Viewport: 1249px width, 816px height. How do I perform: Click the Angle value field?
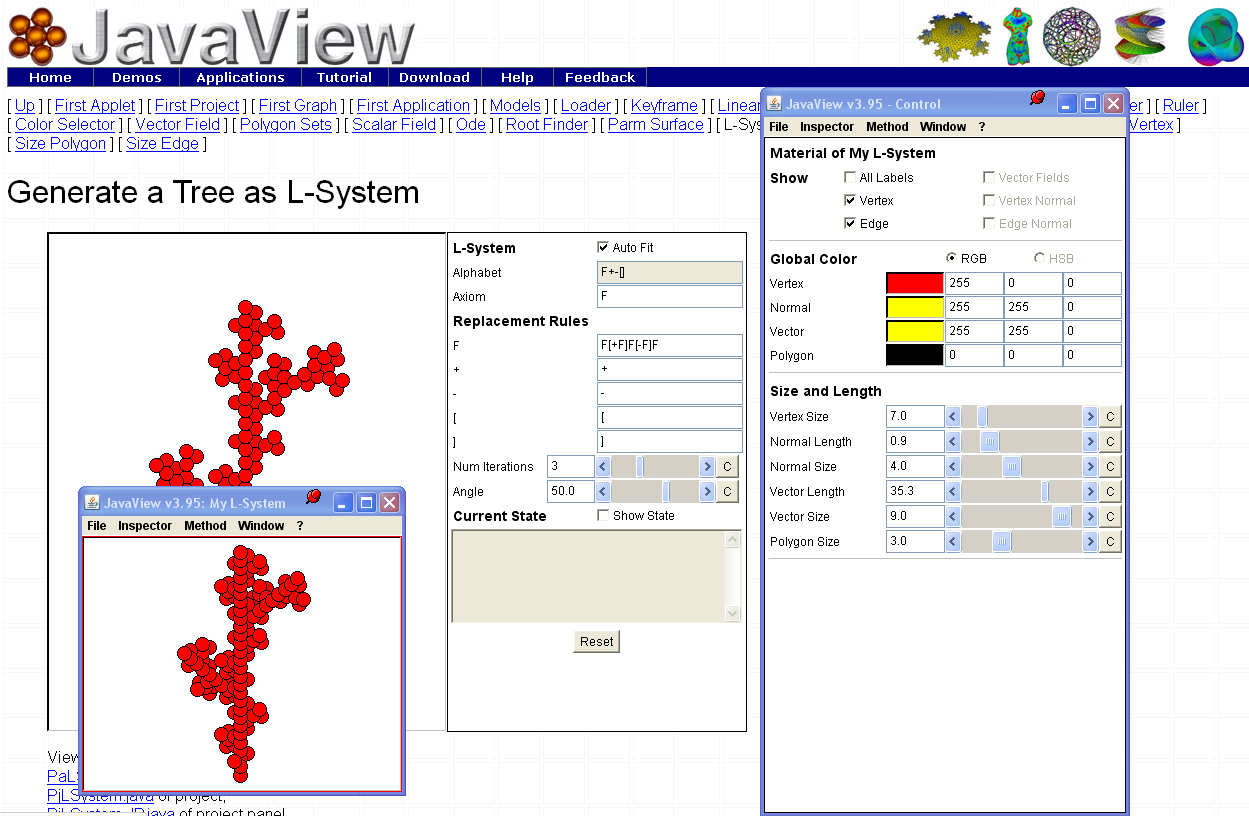(571, 492)
